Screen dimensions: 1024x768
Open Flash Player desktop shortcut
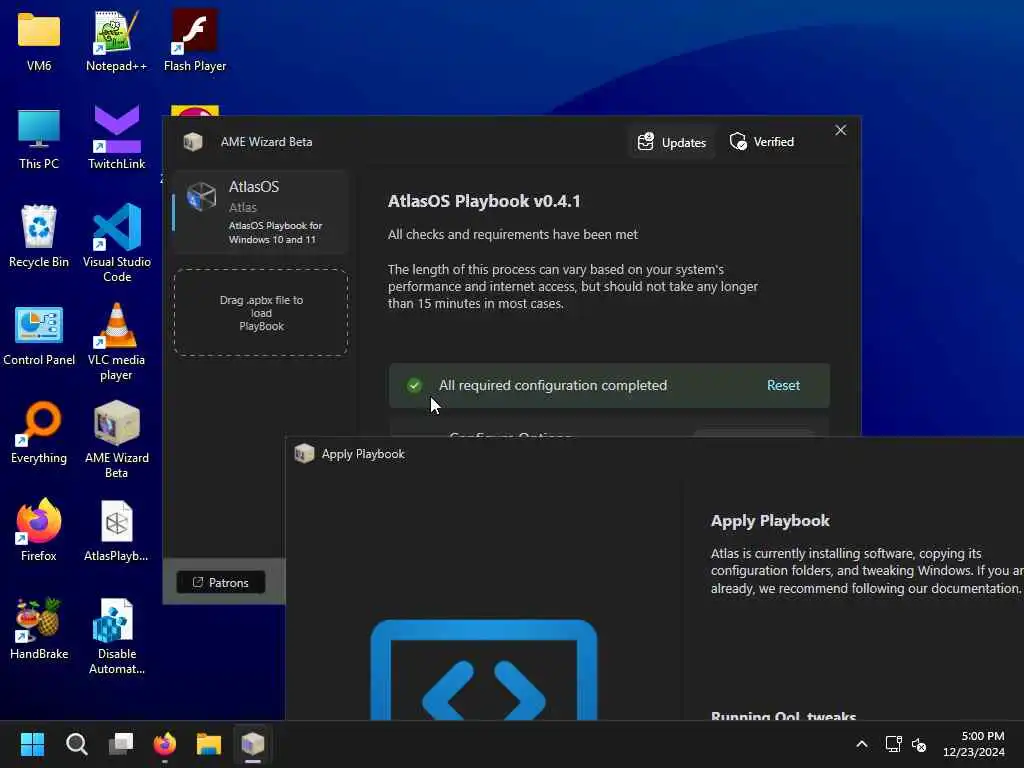click(195, 40)
